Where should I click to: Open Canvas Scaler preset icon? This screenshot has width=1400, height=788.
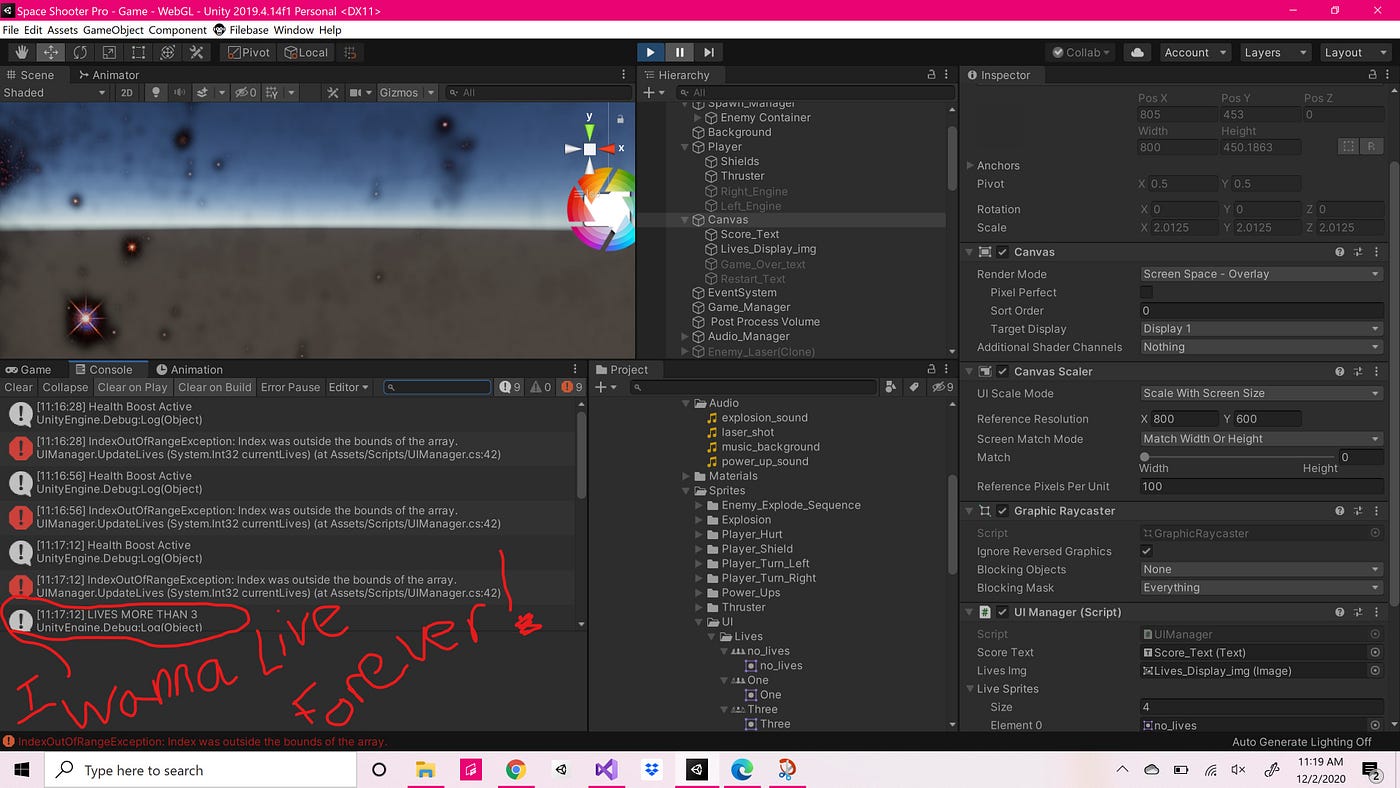(x=1359, y=371)
